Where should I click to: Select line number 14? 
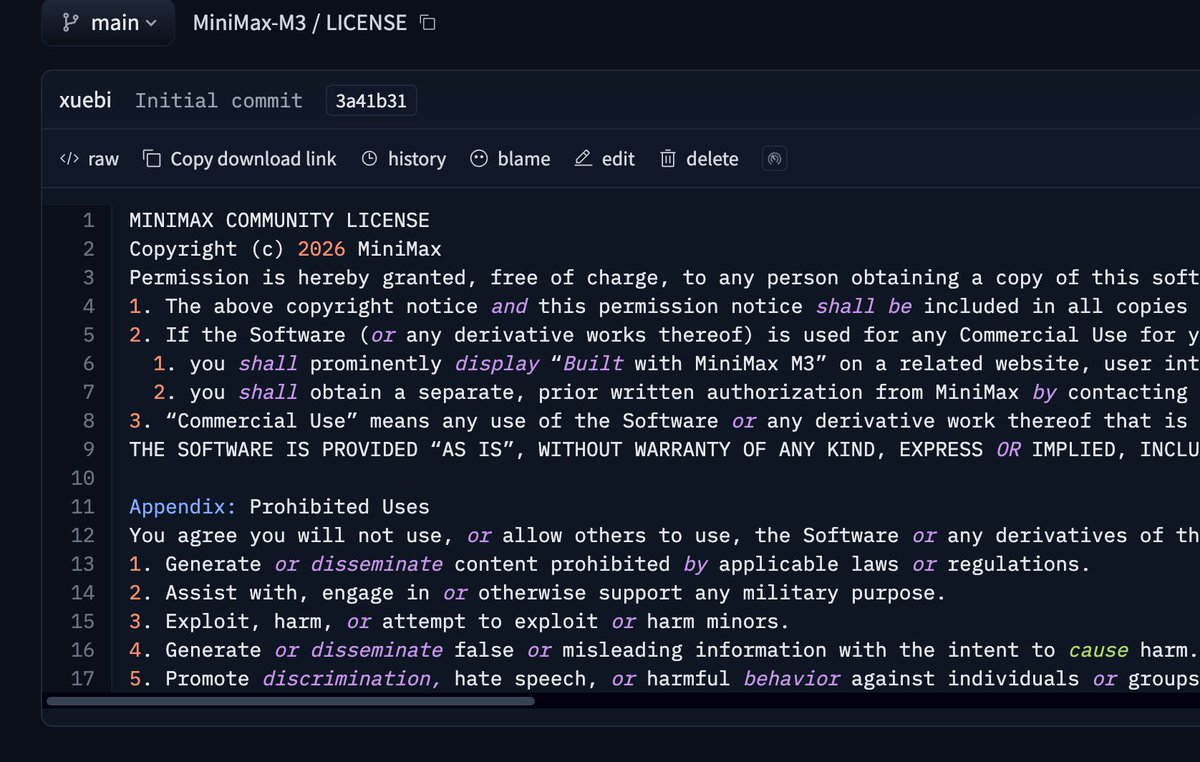[83, 593]
